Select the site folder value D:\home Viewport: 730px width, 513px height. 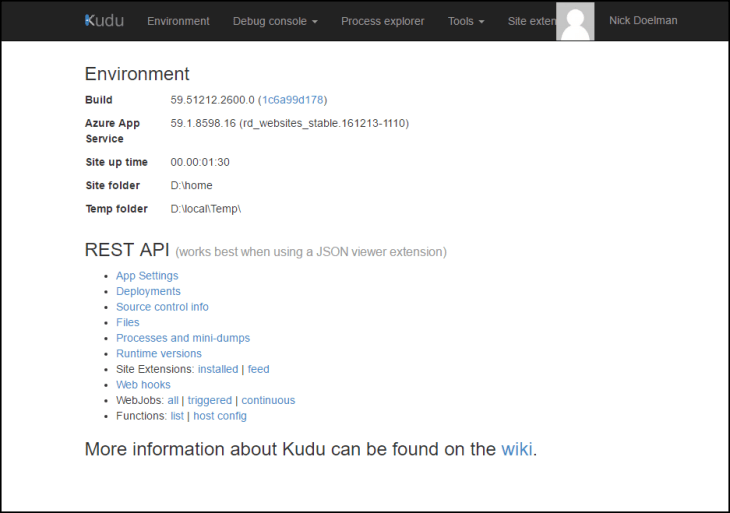coord(191,185)
